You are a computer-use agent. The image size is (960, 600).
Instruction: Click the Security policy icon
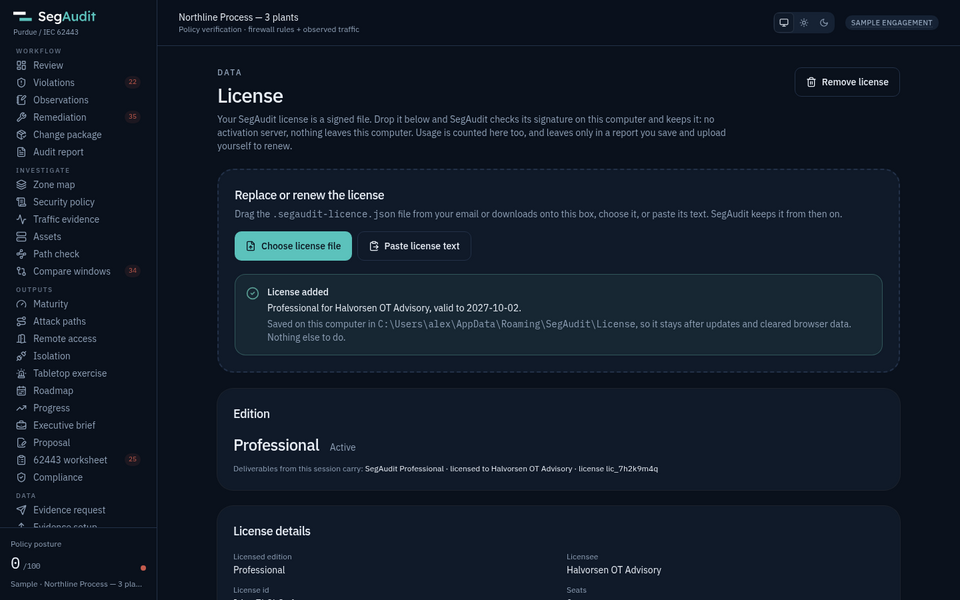tap(21, 202)
